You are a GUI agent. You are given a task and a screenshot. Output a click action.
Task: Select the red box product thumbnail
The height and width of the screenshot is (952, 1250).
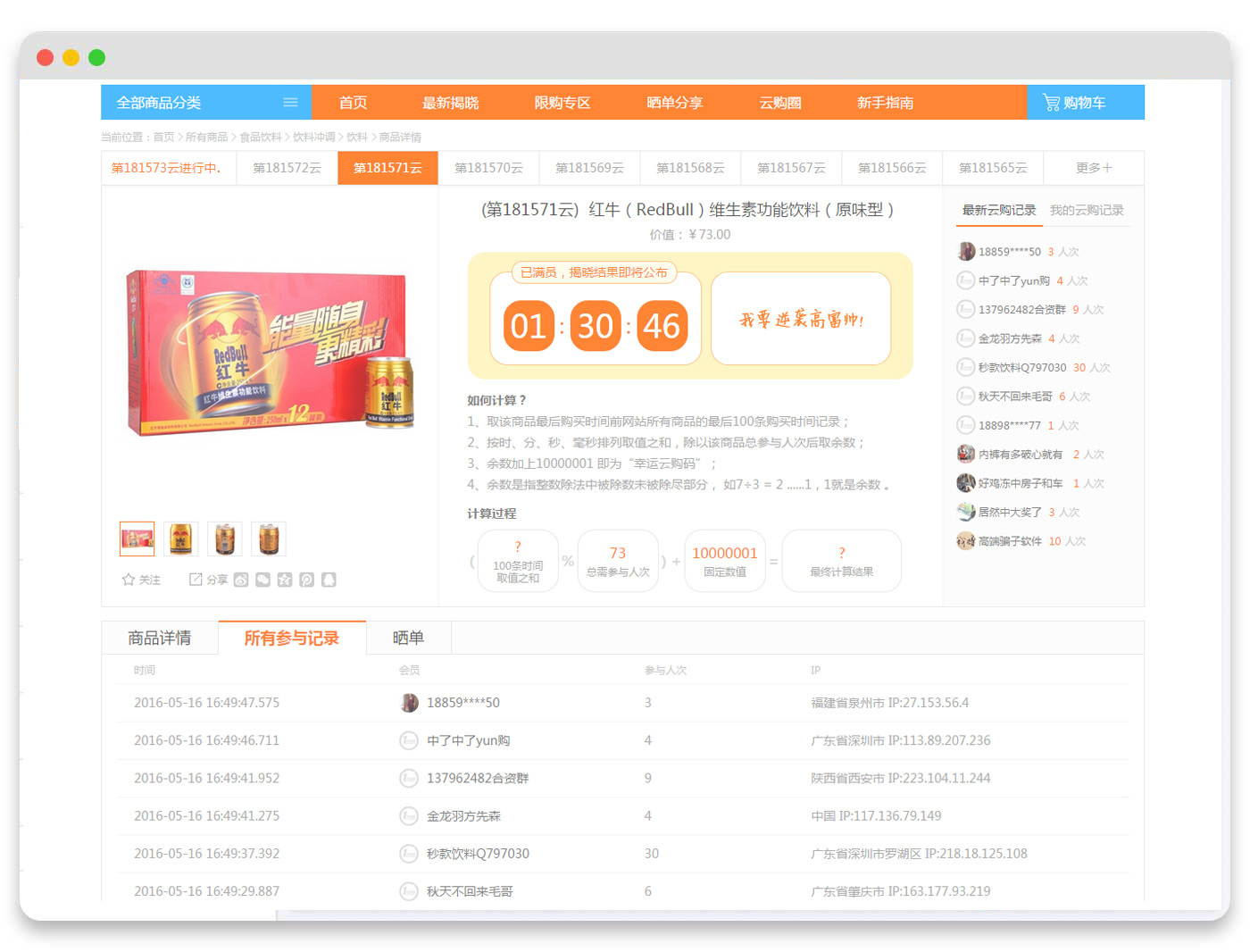pos(137,539)
